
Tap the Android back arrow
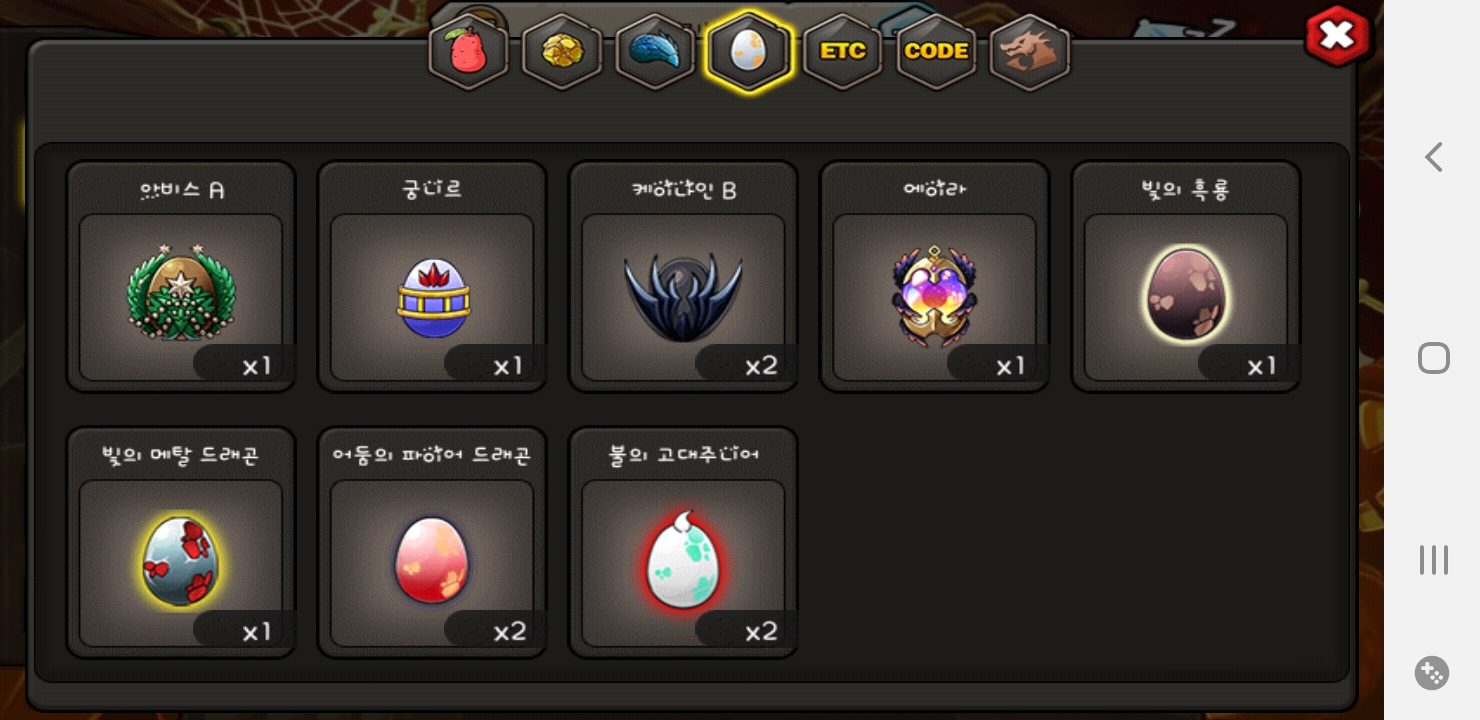pos(1433,157)
